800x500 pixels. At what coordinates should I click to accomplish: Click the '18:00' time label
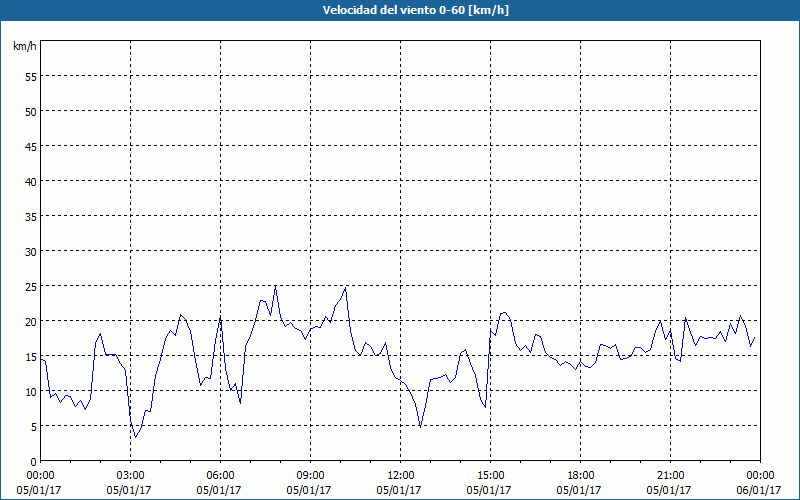(581, 476)
